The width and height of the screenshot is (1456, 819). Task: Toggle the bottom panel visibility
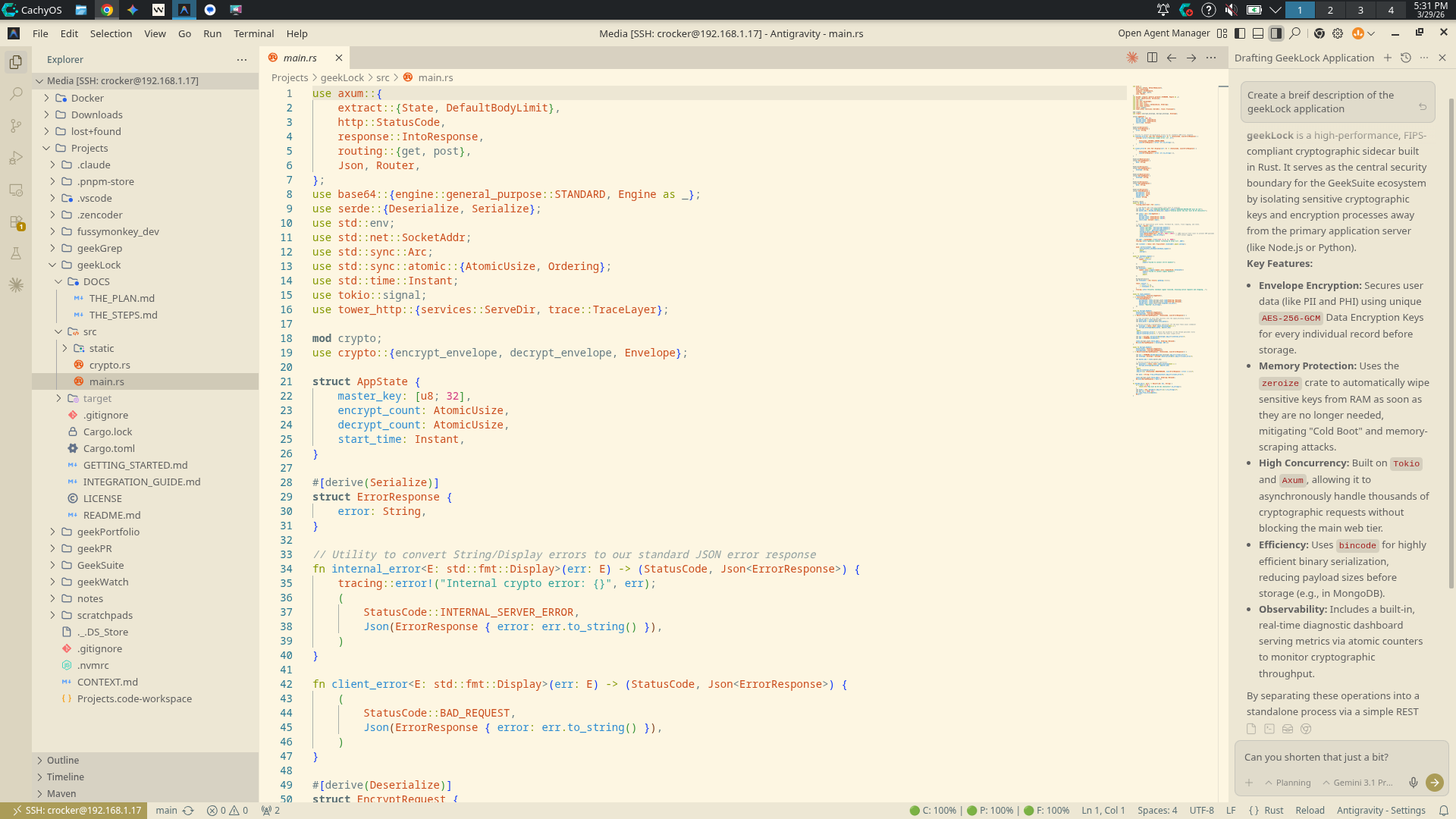[1258, 33]
